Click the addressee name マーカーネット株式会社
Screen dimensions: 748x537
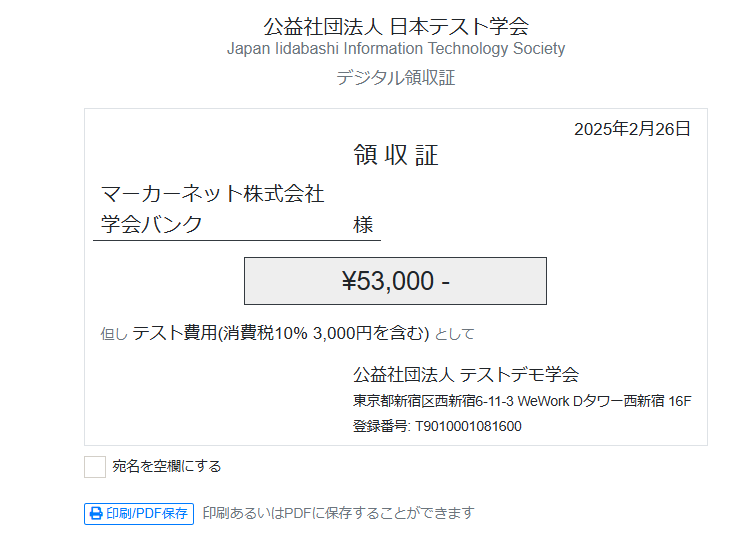click(x=213, y=194)
